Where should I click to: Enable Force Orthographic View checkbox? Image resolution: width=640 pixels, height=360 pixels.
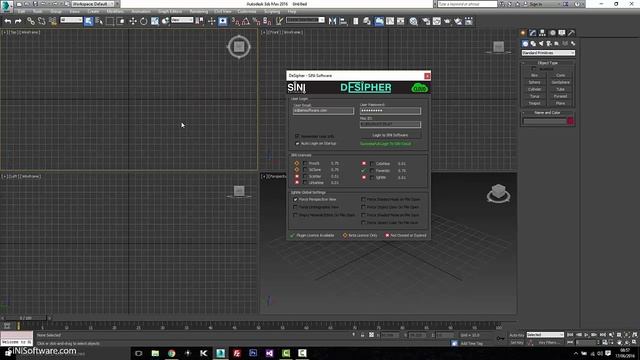coord(295,207)
